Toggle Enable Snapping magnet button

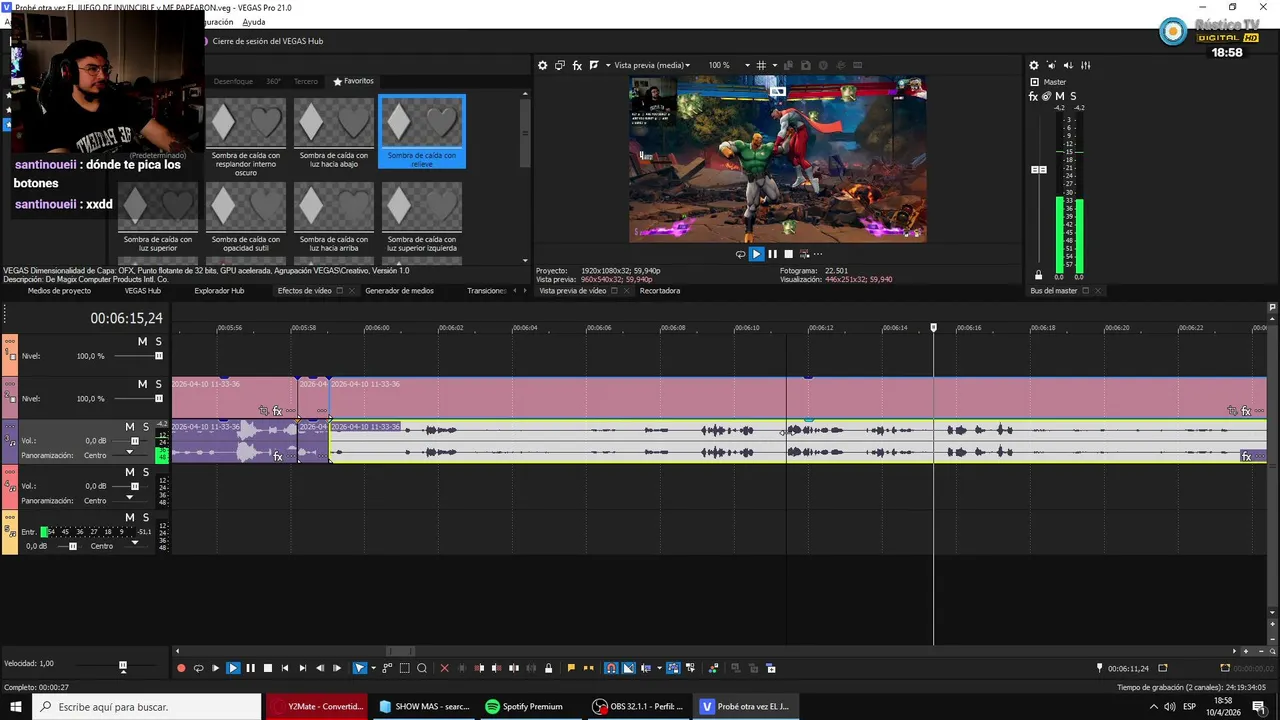pos(611,668)
